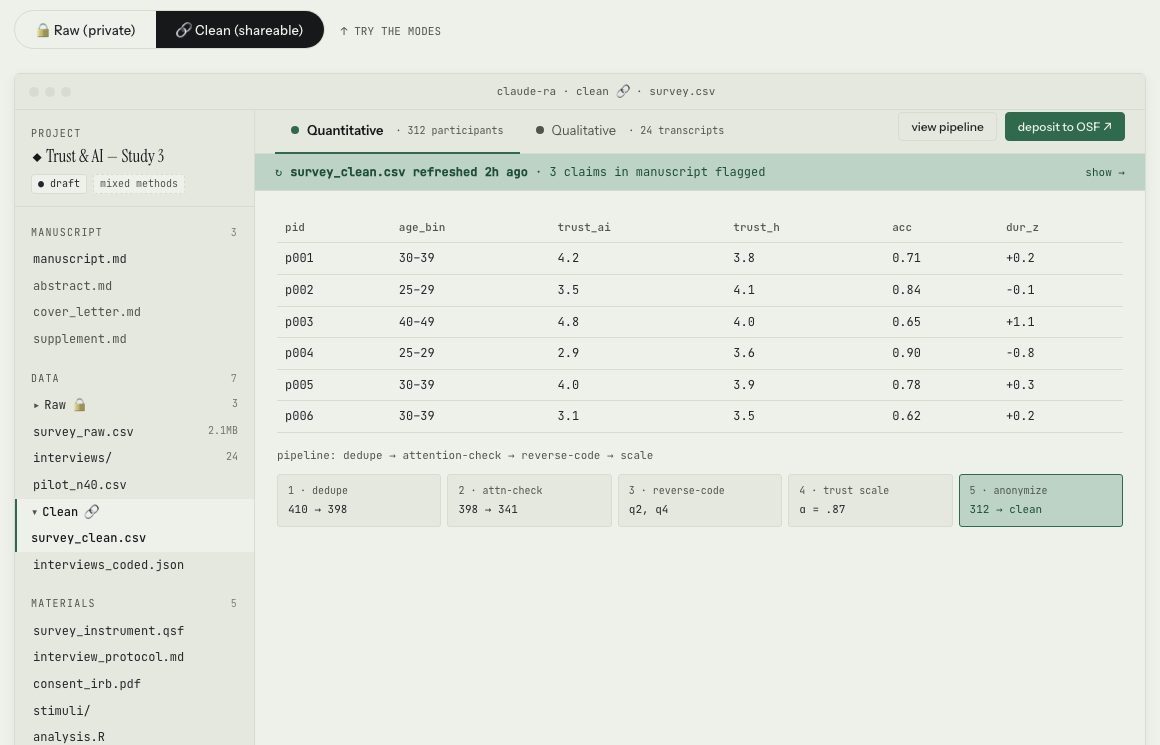The width and height of the screenshot is (1160, 745).
Task: Click the lock icon on Raw (private)
Action: pos(42,30)
